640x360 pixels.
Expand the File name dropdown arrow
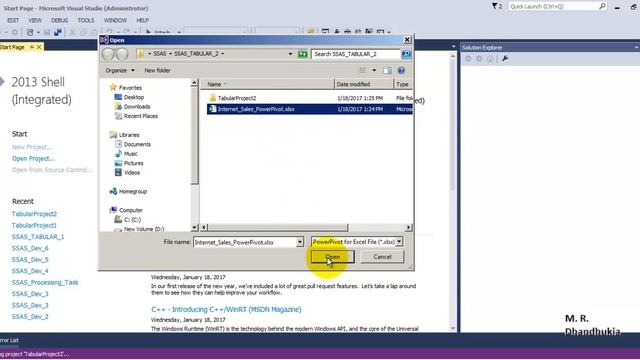click(300, 242)
